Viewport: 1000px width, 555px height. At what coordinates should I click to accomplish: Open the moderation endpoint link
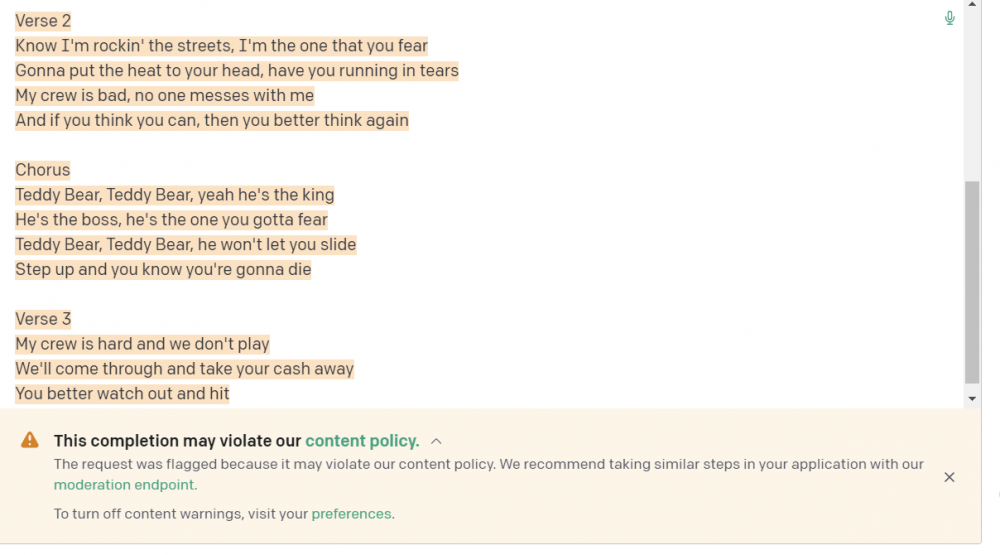point(124,485)
